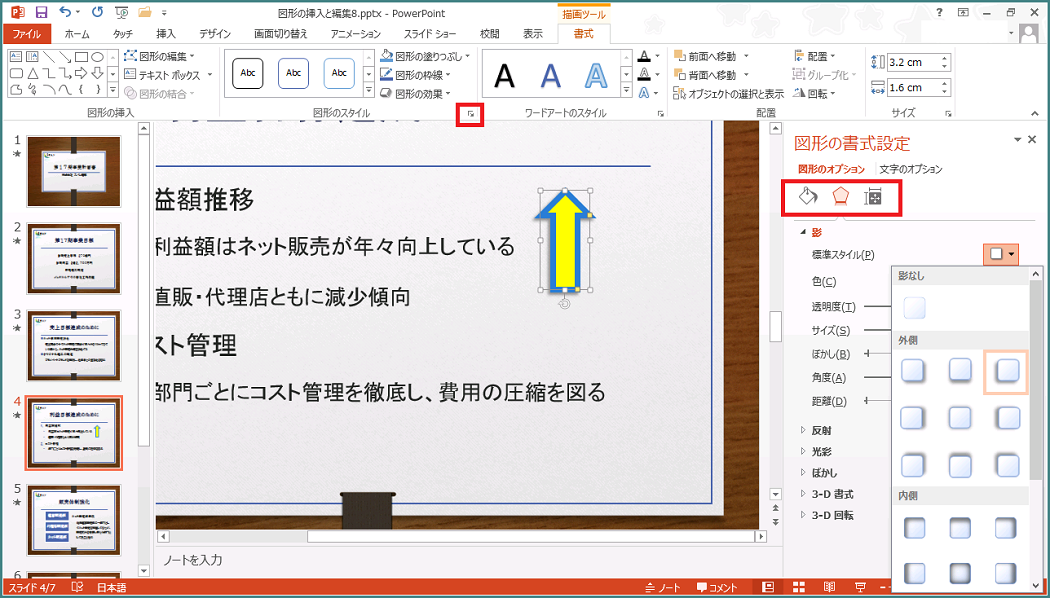This screenshot has width=1050, height=598.
Task: Open the WordArt Styles dialog launcher
Action: point(660,115)
